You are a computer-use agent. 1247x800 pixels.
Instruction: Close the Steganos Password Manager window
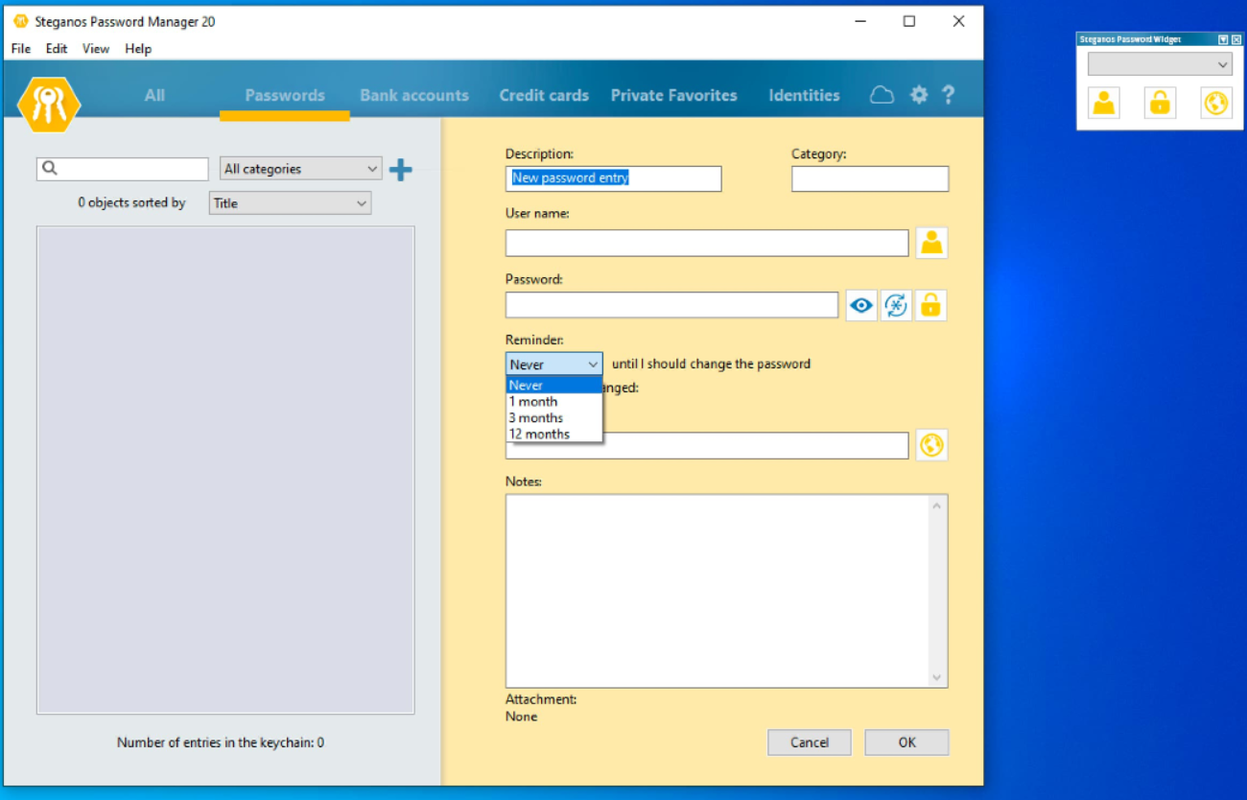(958, 21)
